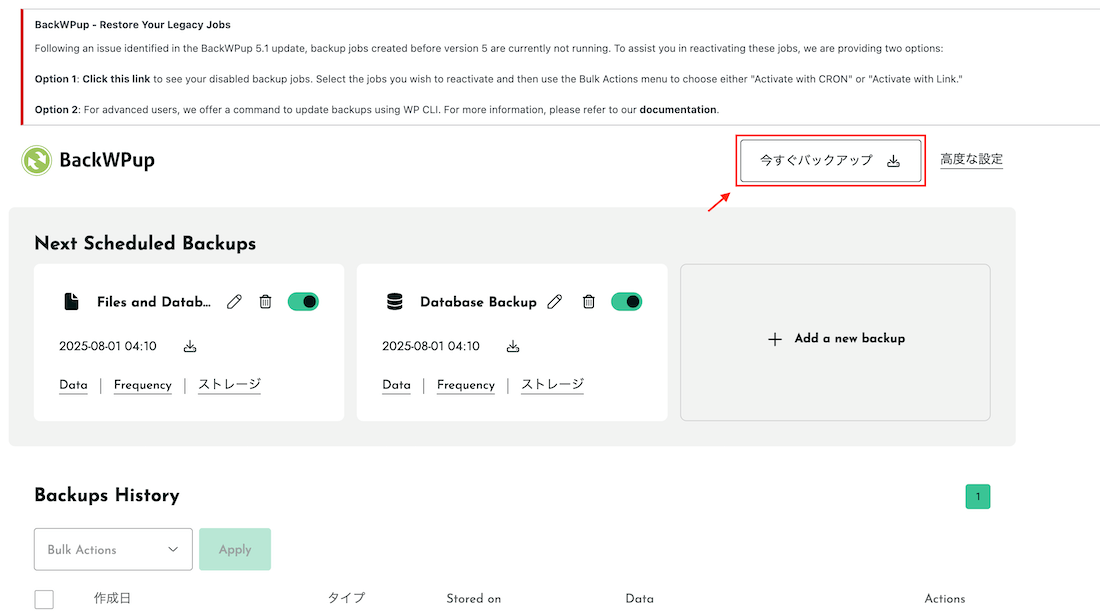Edit the Files and Database backup job

[234, 302]
